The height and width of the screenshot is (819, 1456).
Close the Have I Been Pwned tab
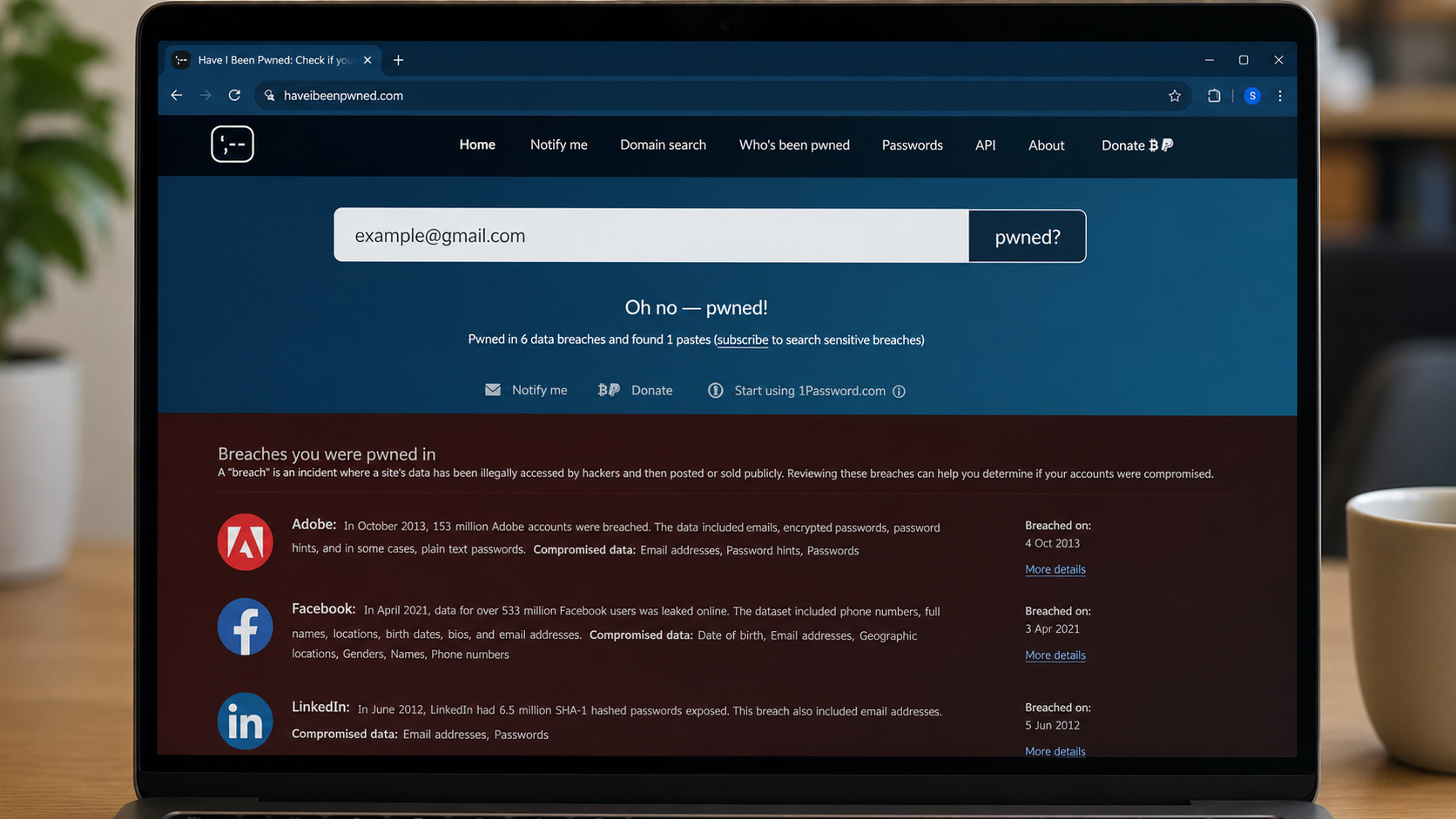pyautogui.click(x=367, y=60)
